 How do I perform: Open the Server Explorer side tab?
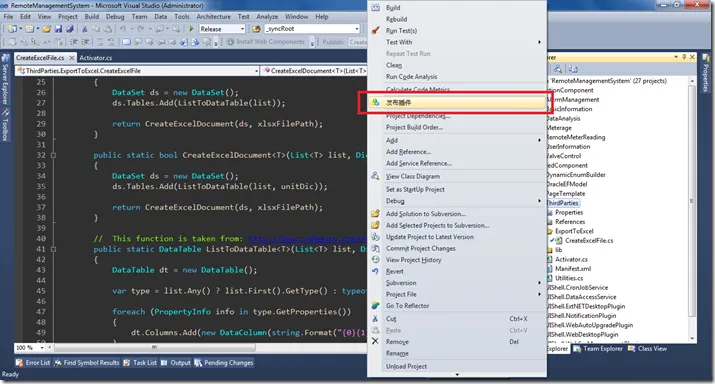point(5,78)
